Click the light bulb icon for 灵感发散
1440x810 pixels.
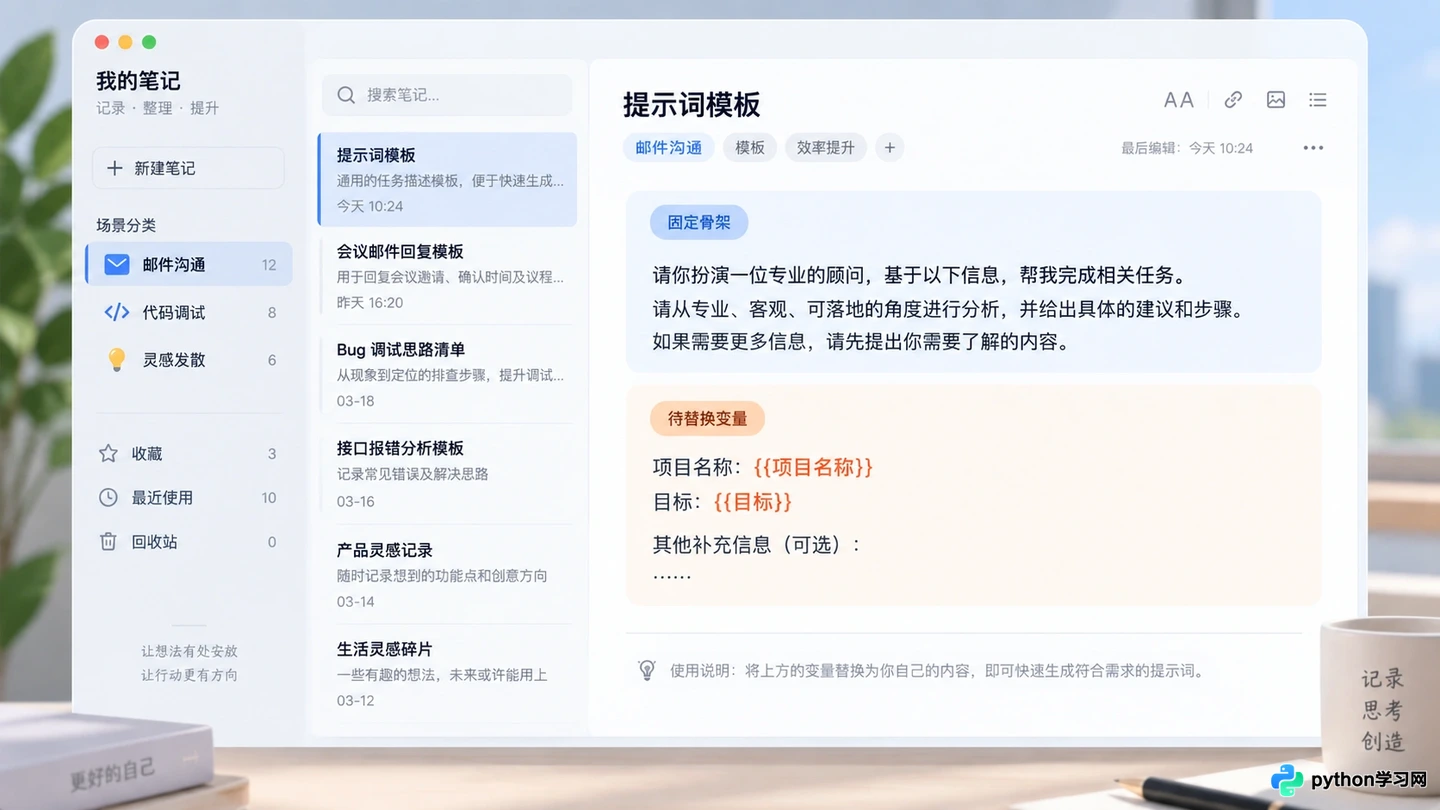pos(117,359)
